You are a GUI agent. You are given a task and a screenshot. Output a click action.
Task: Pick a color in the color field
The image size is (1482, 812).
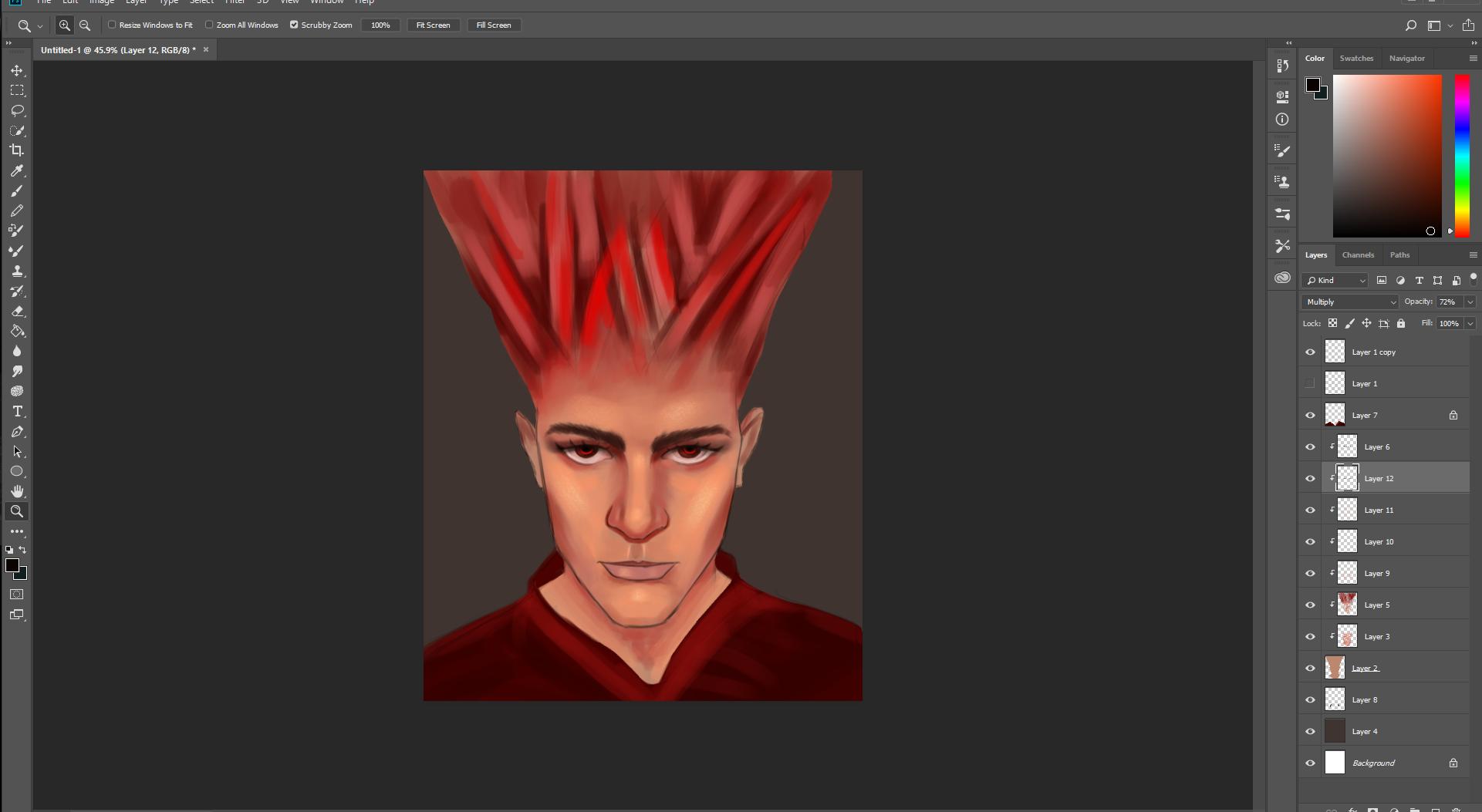pos(1387,156)
